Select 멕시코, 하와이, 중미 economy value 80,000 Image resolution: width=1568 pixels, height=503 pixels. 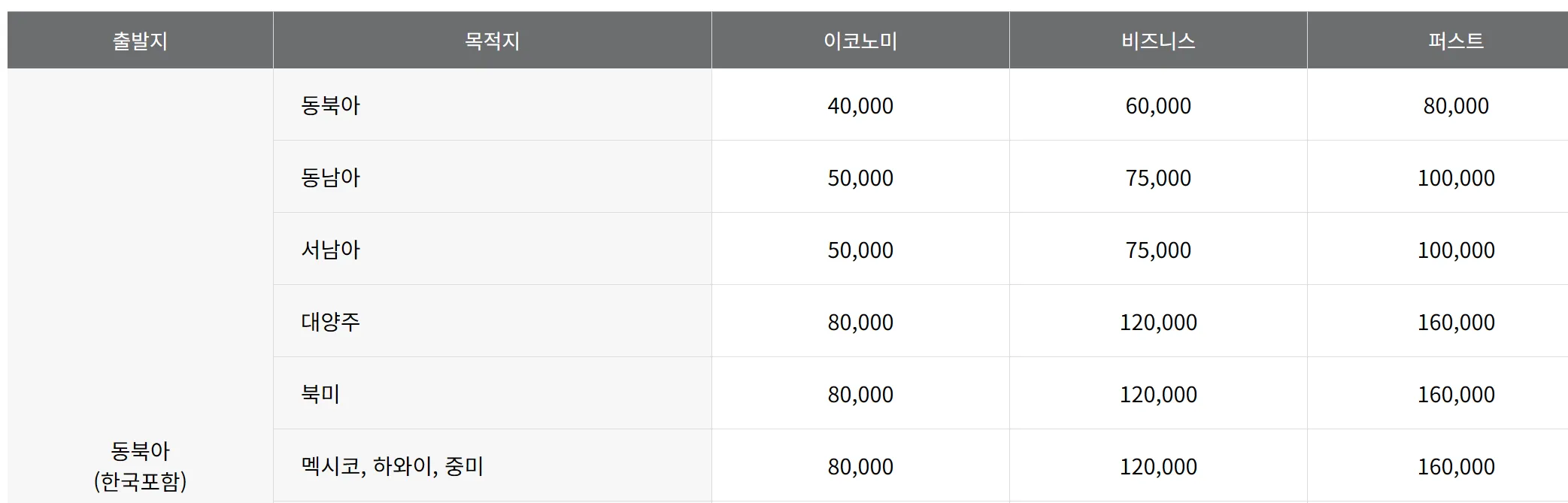point(860,467)
